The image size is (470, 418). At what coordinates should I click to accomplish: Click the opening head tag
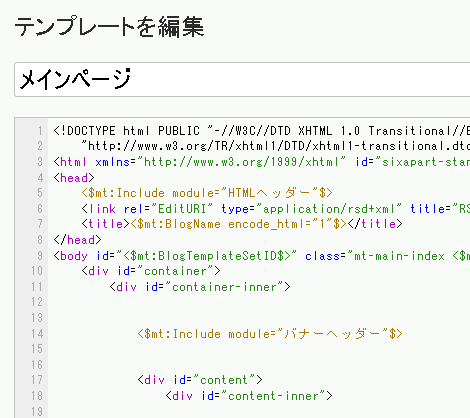74,178
